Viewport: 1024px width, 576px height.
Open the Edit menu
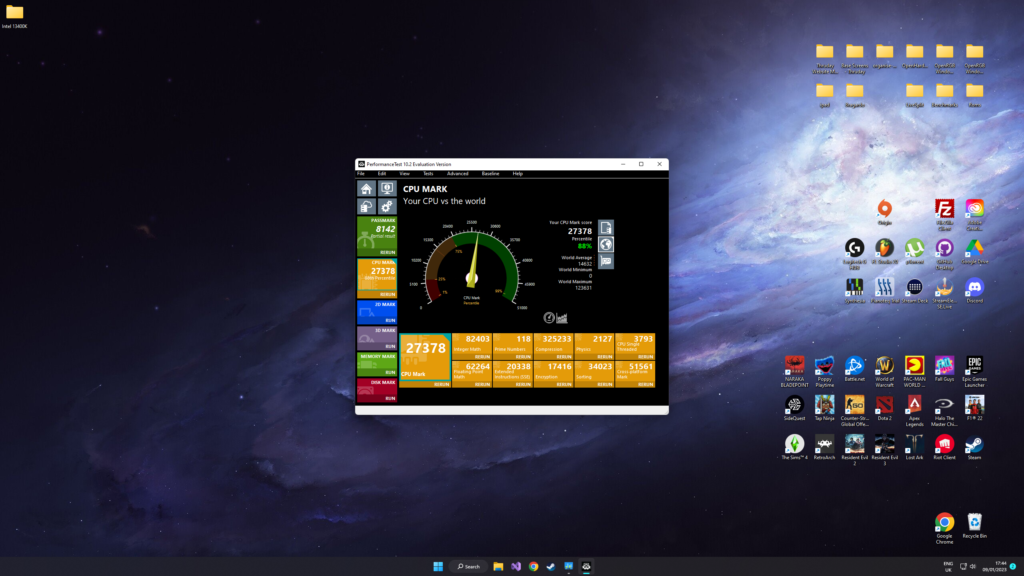pyautogui.click(x=382, y=174)
